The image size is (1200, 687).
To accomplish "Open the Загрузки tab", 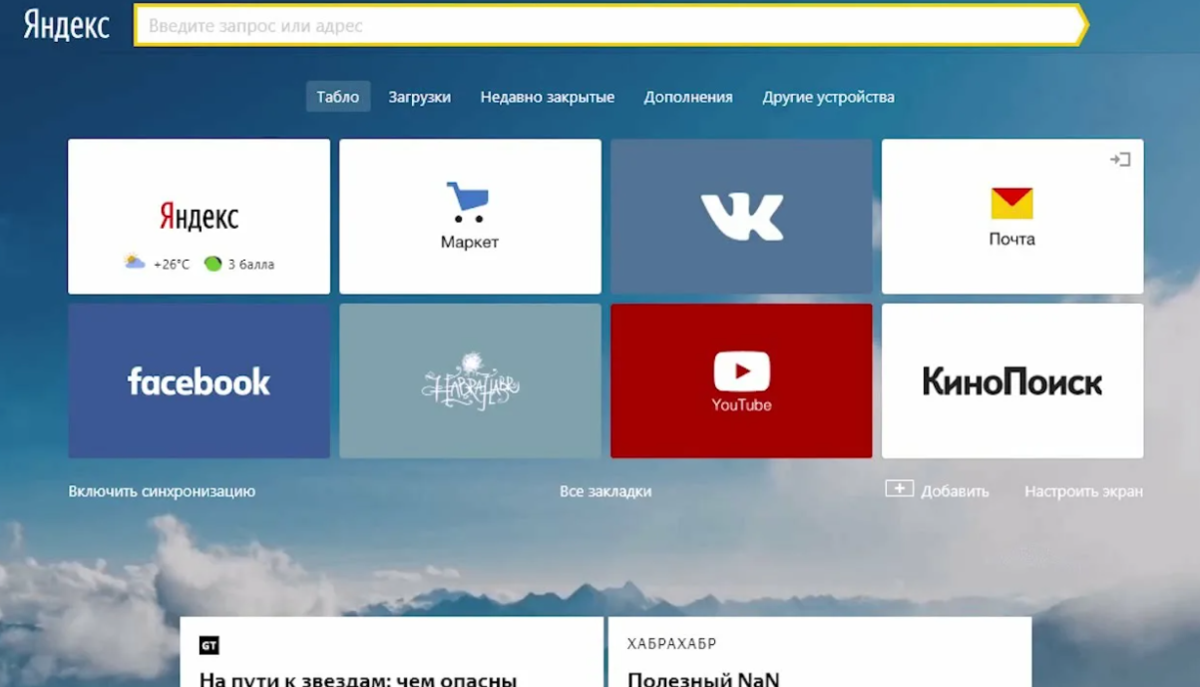I will pos(419,97).
